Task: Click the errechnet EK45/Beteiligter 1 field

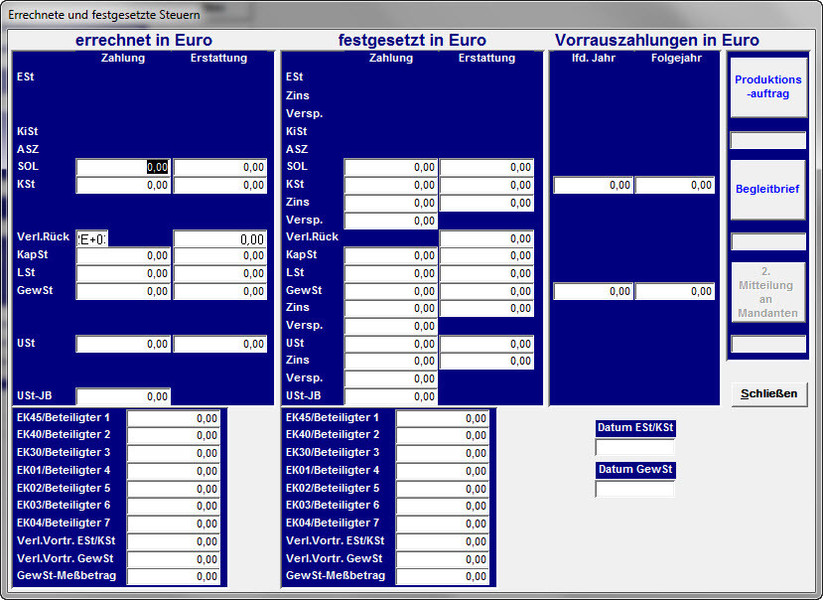Action: (174, 418)
